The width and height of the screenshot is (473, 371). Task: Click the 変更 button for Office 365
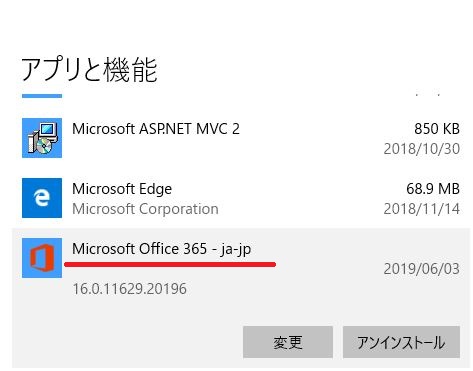click(x=288, y=342)
